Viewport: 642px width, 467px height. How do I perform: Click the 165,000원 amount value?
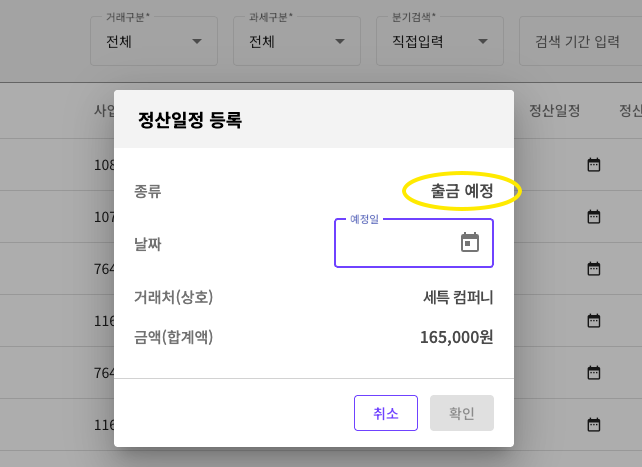[x=456, y=337]
